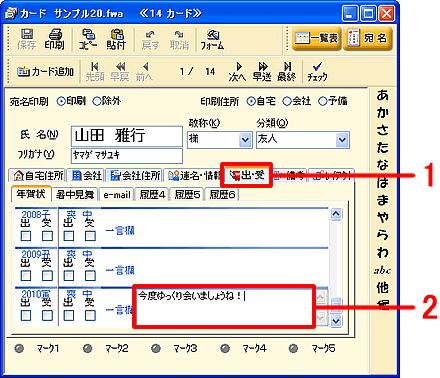Open the 一覧表 list view button
The image size is (440, 378).
point(316,38)
